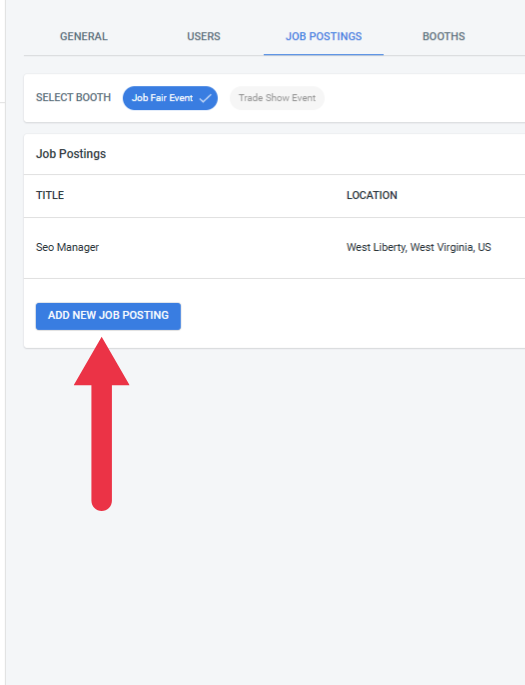
Task: Click blank area right of ADD NEW JOB POSTING
Action: (x=349, y=316)
